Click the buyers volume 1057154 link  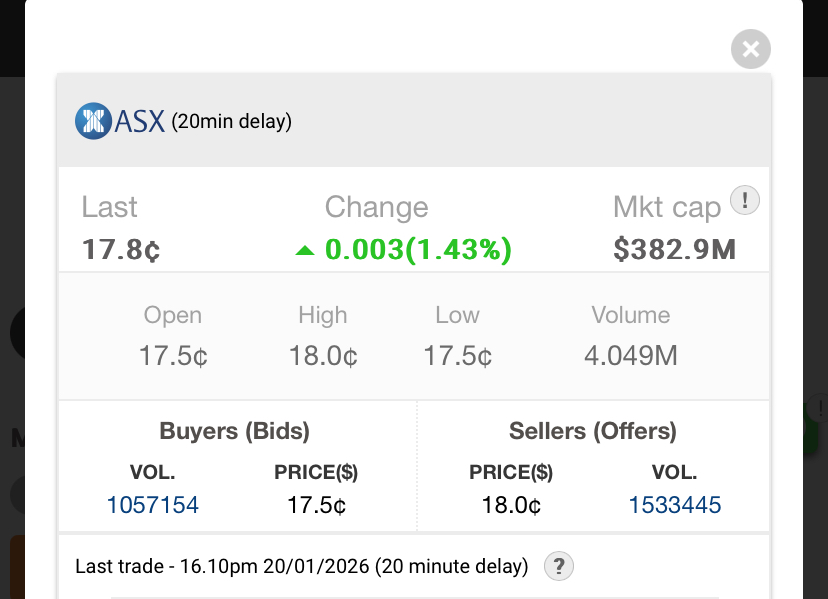click(153, 505)
